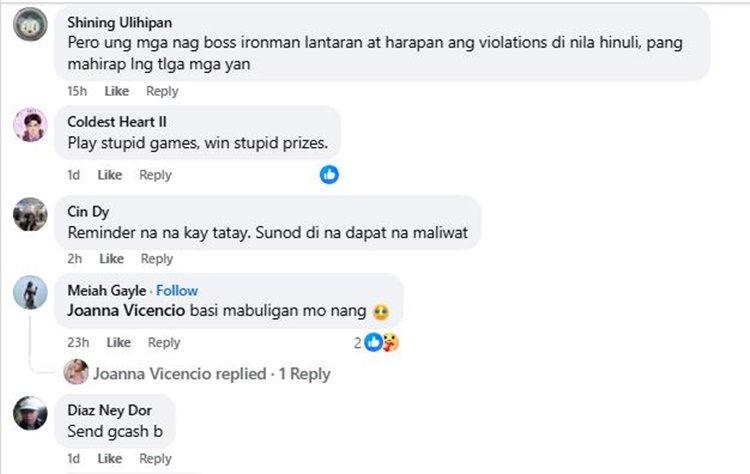This screenshot has height=474, width=750.
Task: View like reaction on Coldest Heart's comment
Action: click(329, 175)
